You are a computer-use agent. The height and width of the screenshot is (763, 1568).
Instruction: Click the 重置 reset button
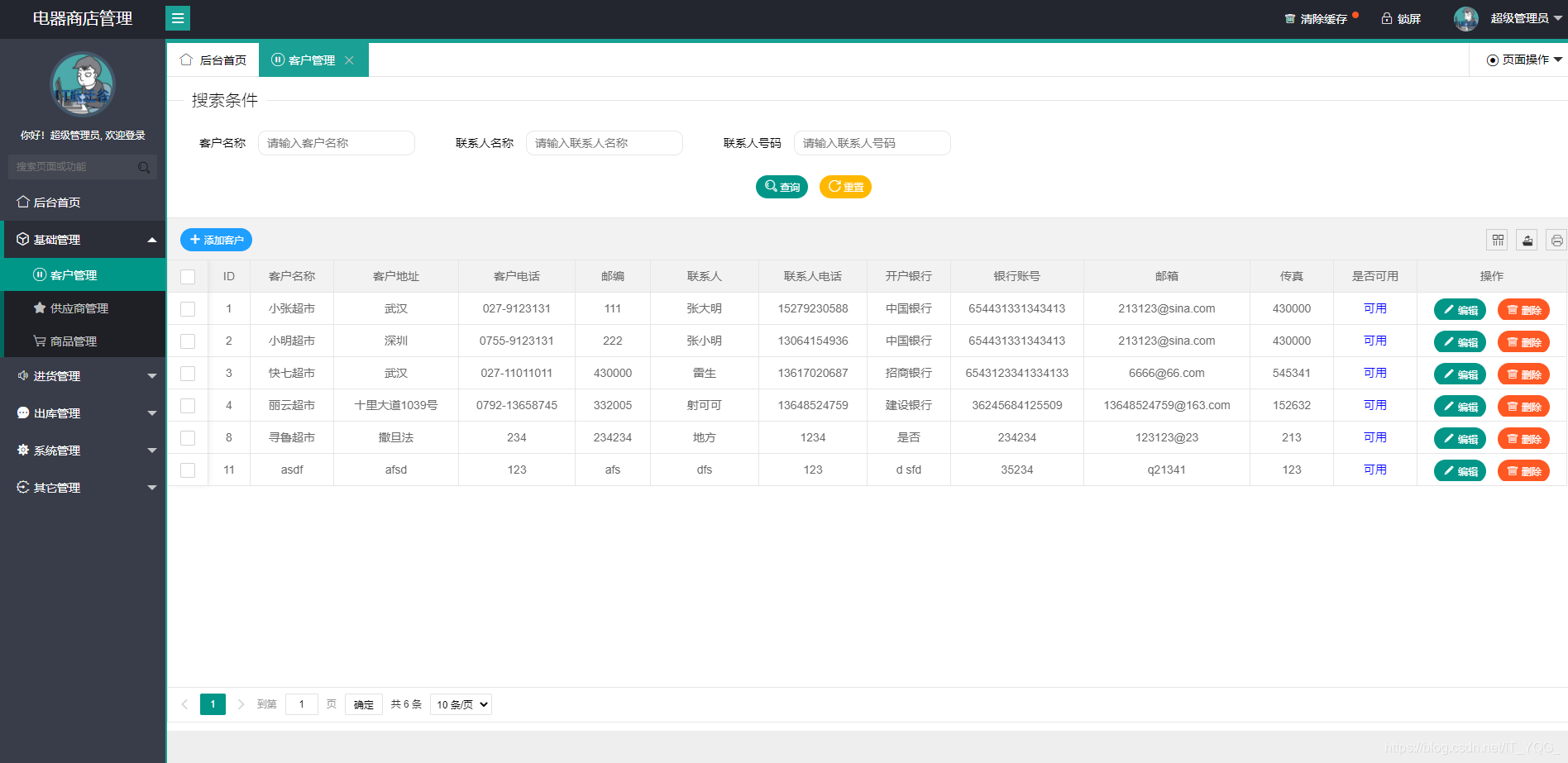click(844, 186)
